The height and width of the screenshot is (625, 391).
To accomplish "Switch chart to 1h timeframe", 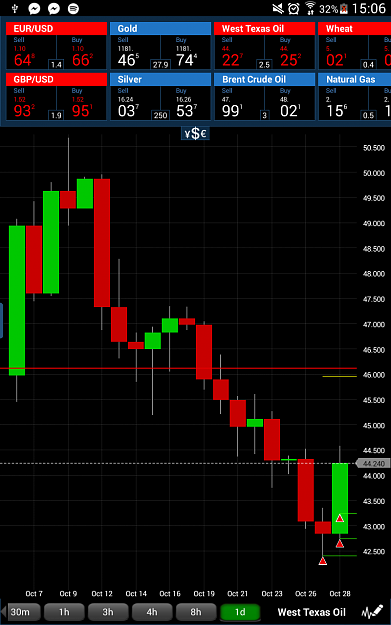I will click(64, 612).
